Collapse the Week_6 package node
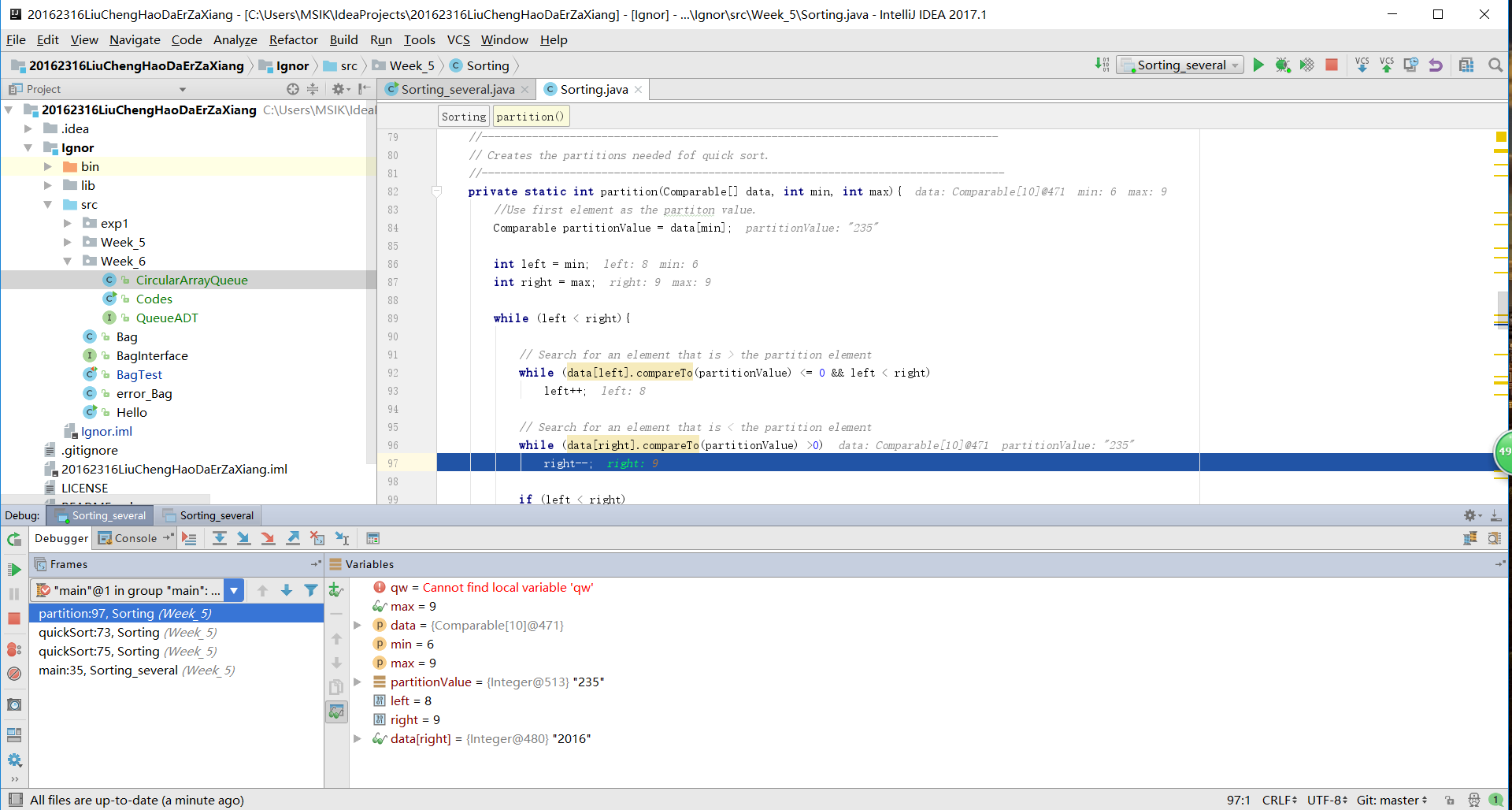 point(68,261)
